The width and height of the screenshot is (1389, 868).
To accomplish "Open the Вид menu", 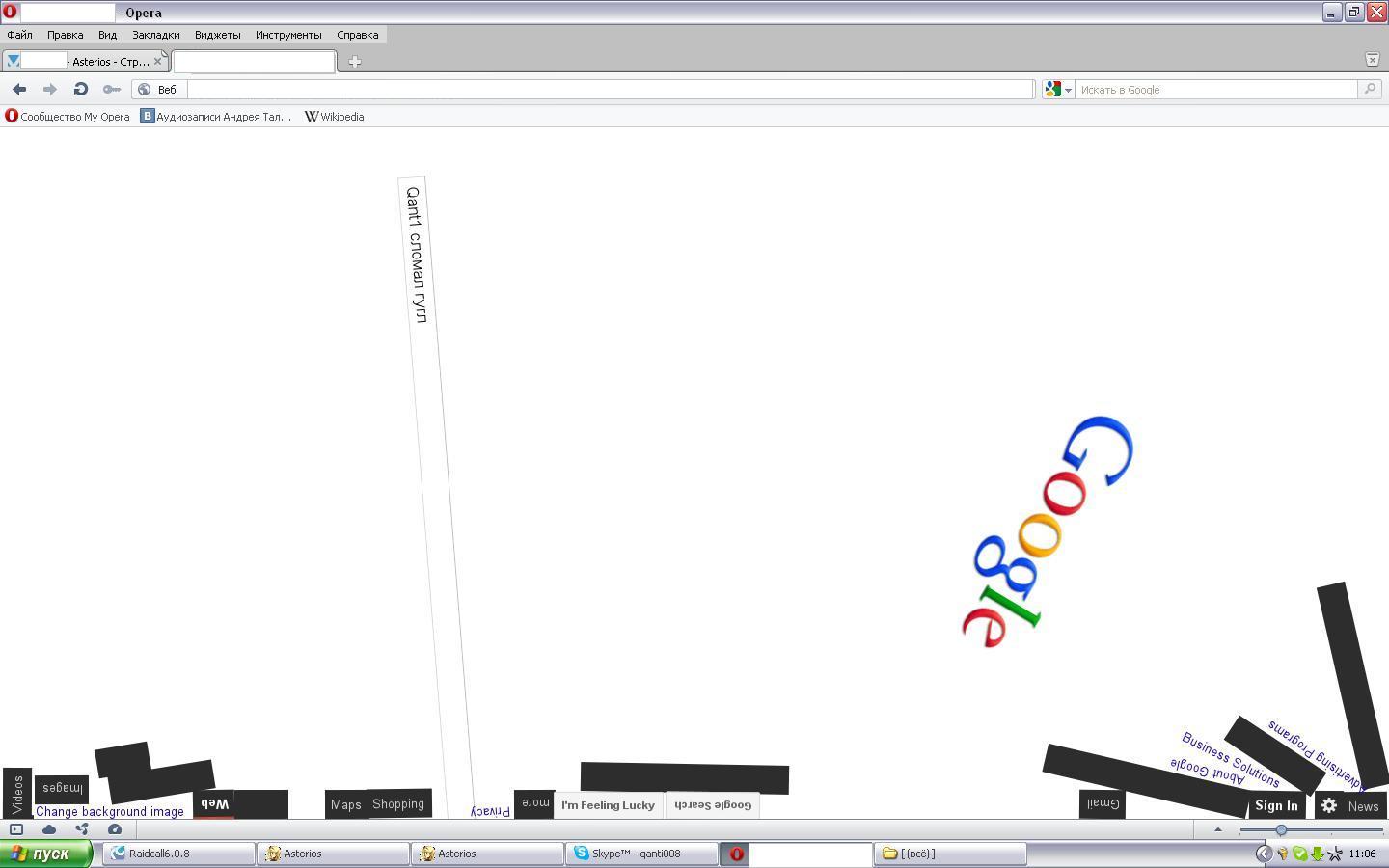I will tap(107, 35).
